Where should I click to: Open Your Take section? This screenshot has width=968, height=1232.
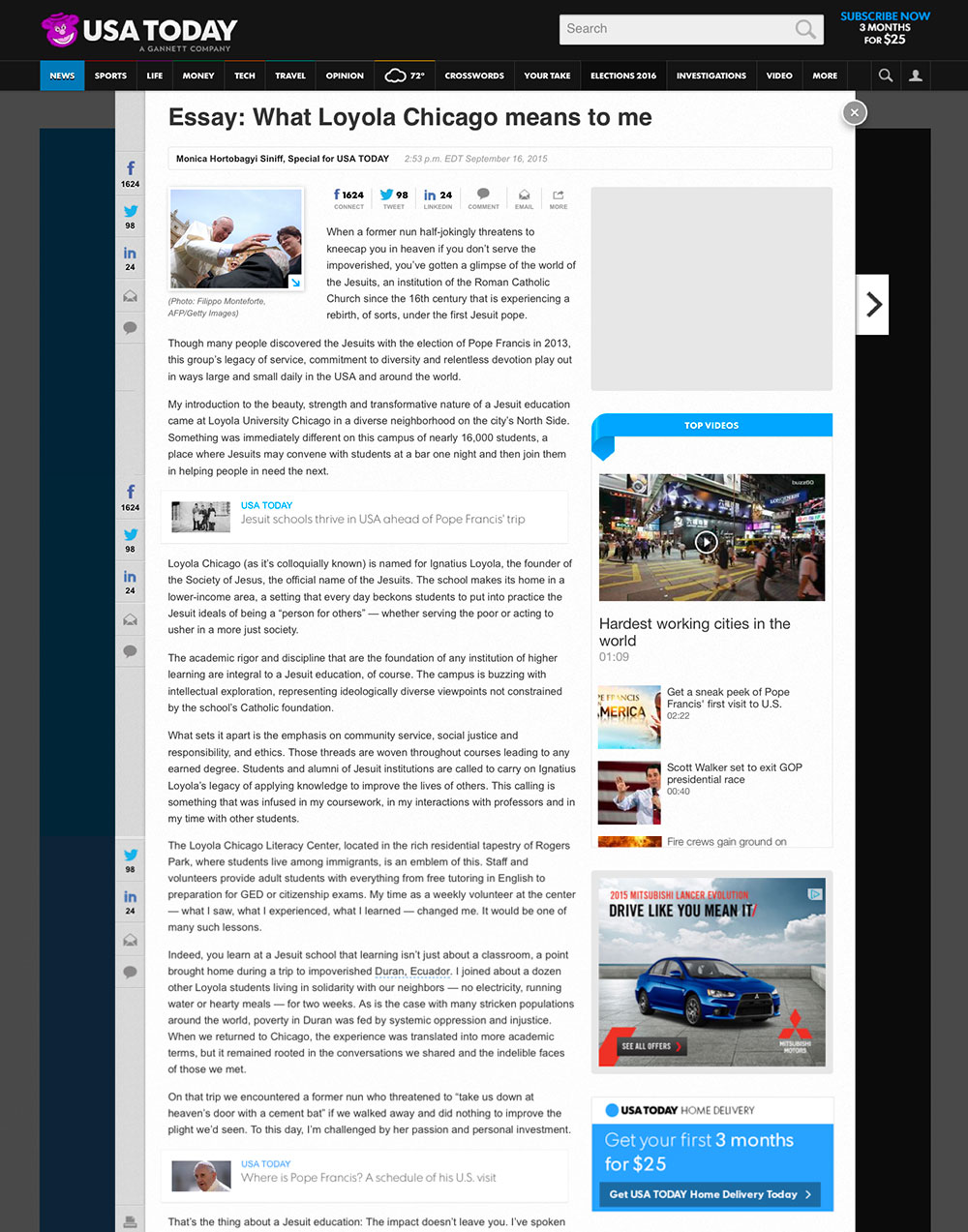[547, 75]
